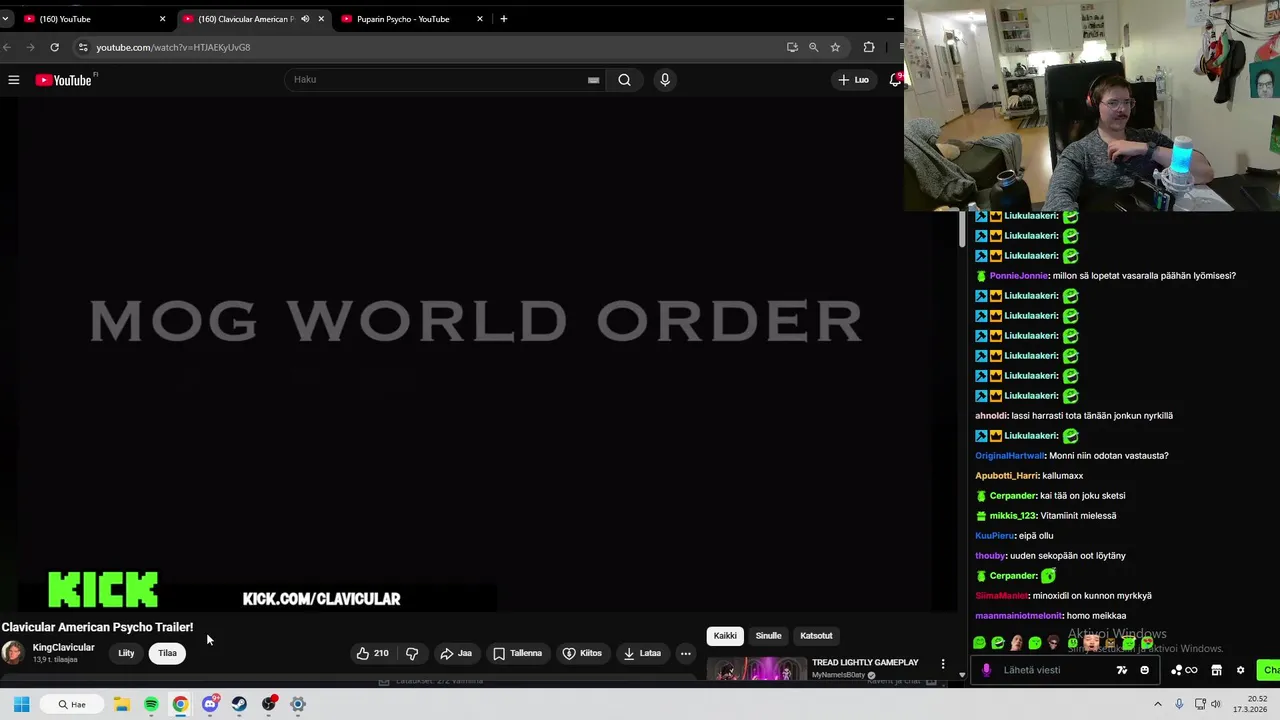Open the chat shop icon
The image size is (1280, 720).
(1216, 670)
